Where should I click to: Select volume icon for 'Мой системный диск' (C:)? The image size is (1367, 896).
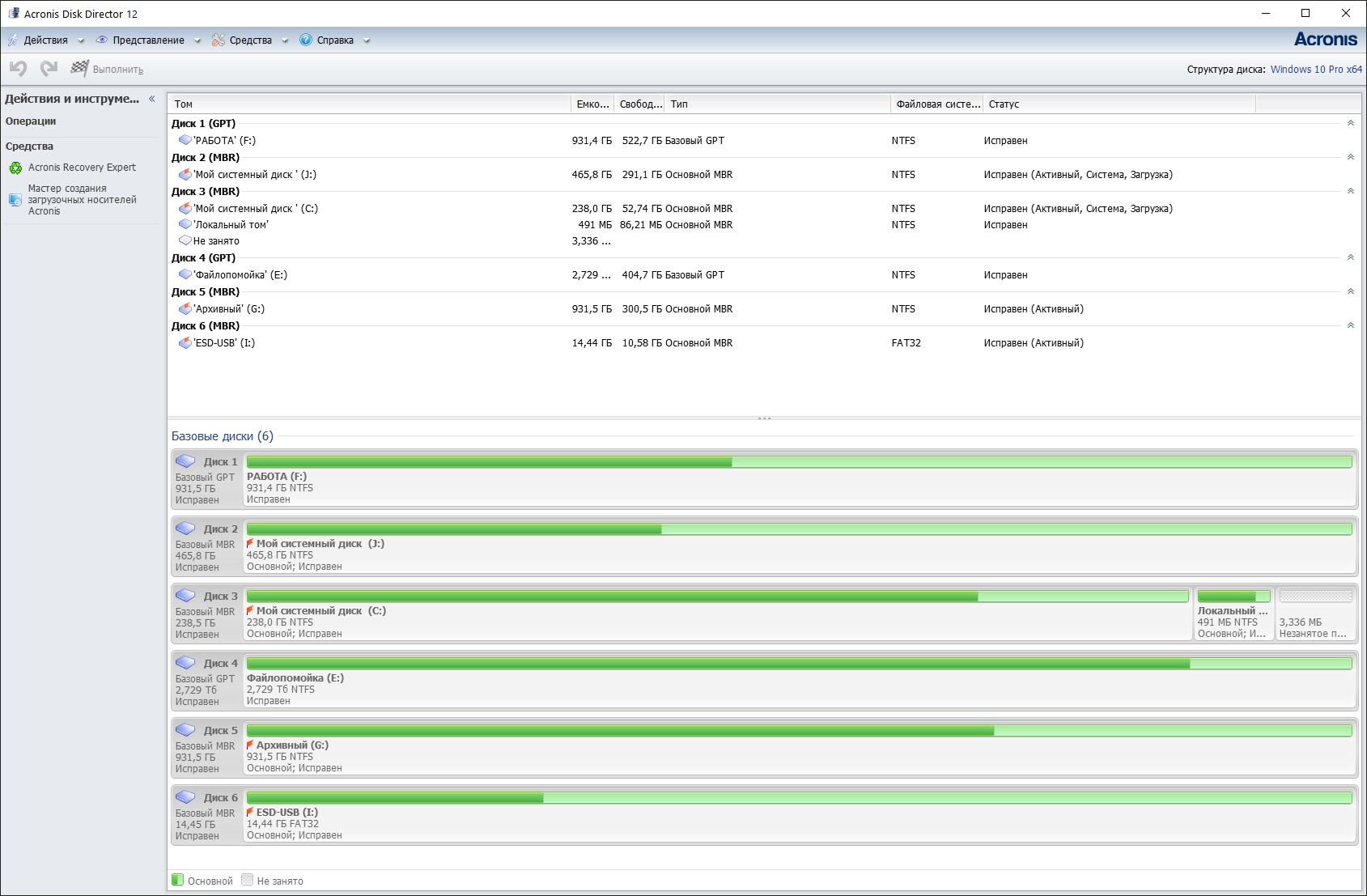pos(185,208)
